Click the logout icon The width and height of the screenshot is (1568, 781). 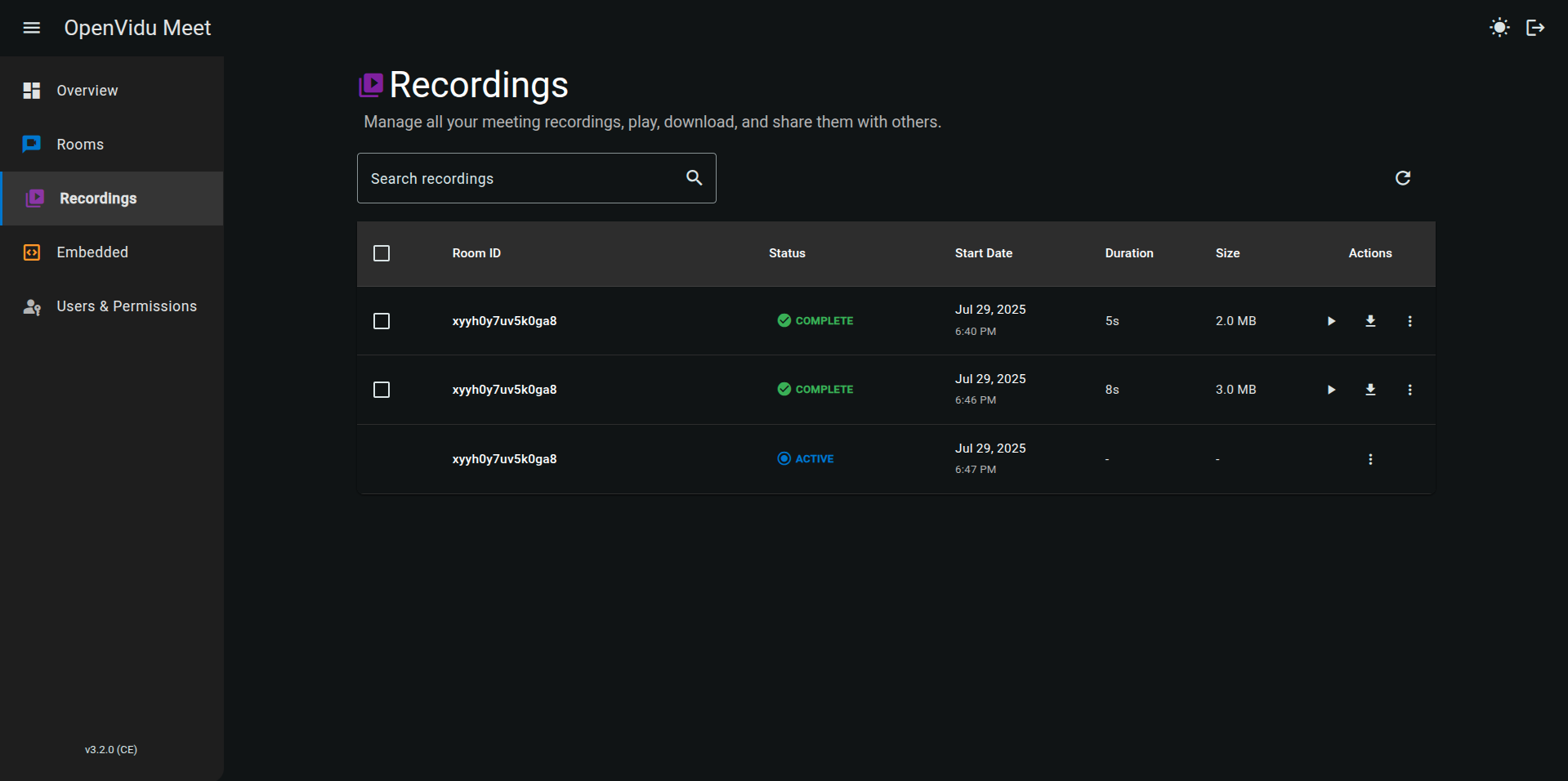coord(1535,28)
